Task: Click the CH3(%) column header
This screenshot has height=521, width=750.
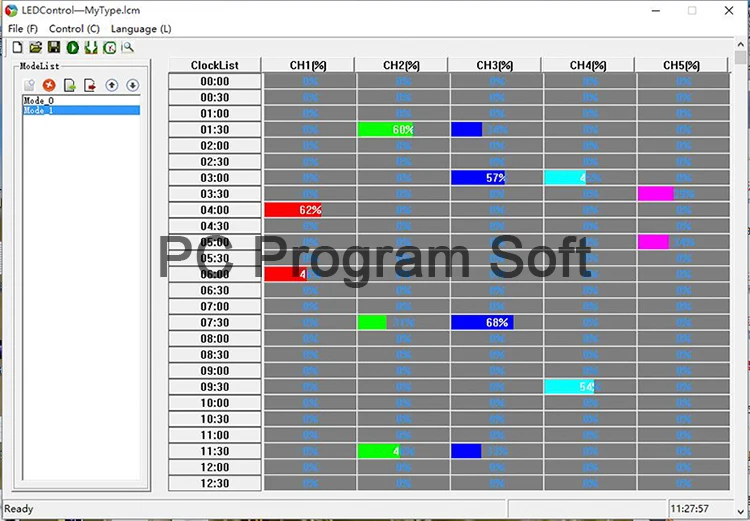Action: coord(495,65)
